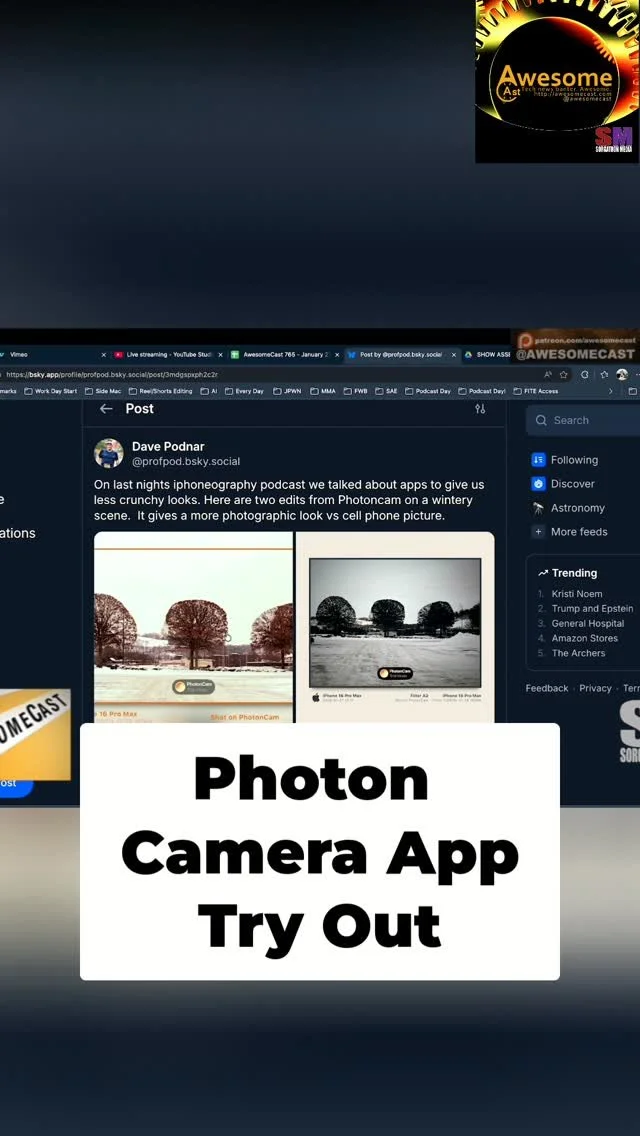Click the Search magnifier icon
Viewport: 640px width, 1136px height.
pyautogui.click(x=541, y=420)
